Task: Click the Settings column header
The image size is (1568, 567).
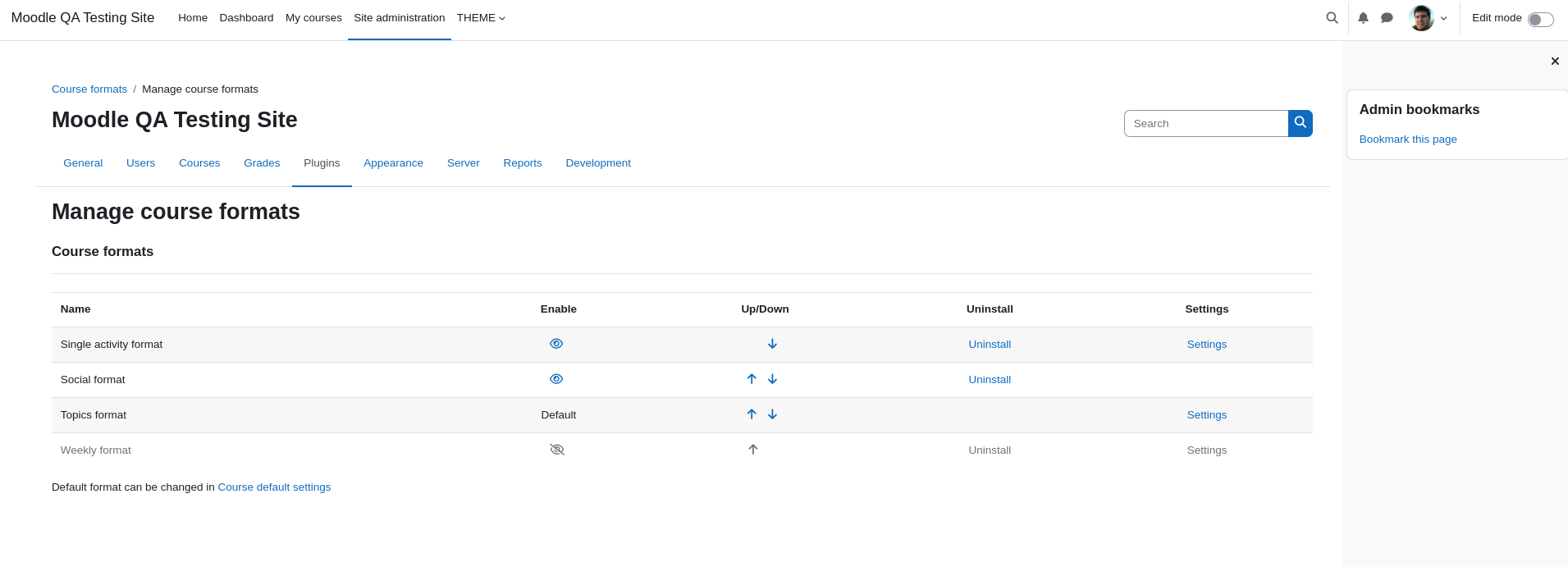Action: 1206,309
